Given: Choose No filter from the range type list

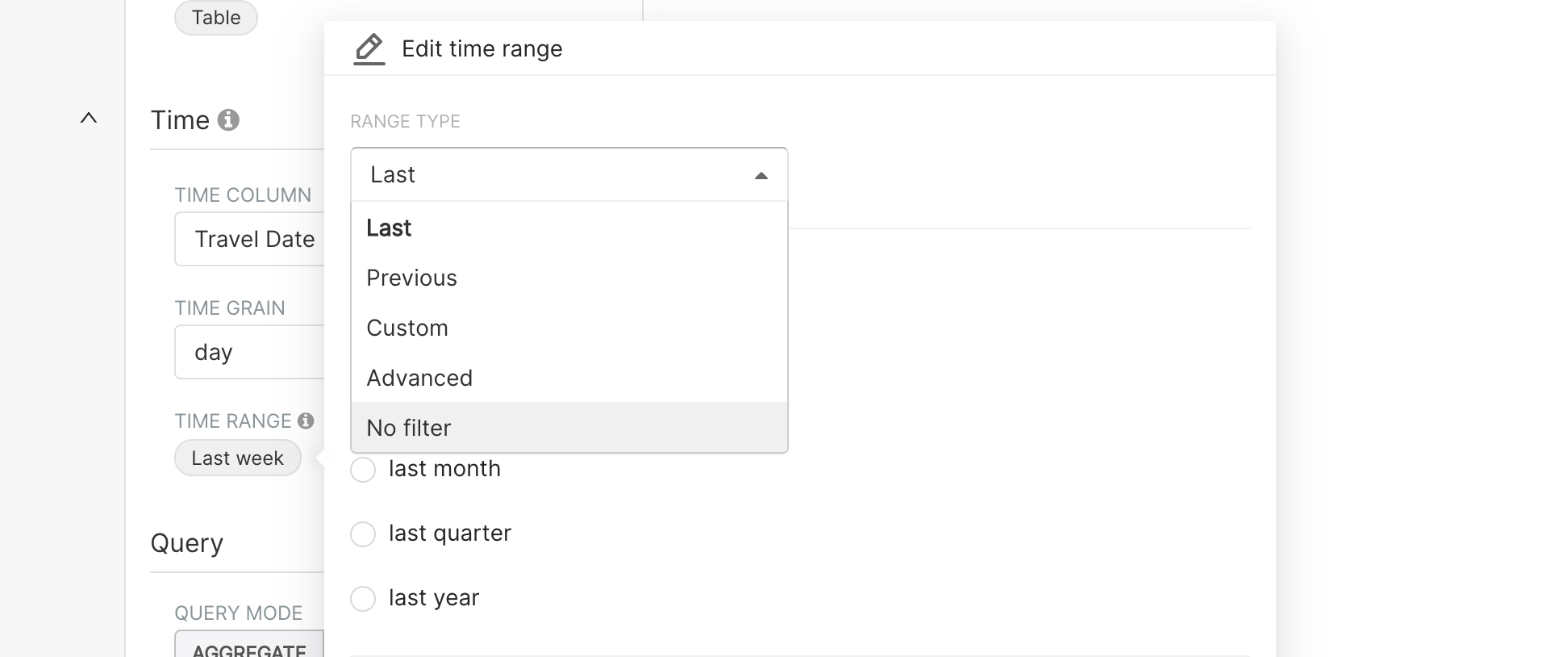Looking at the screenshot, I should pos(409,429).
